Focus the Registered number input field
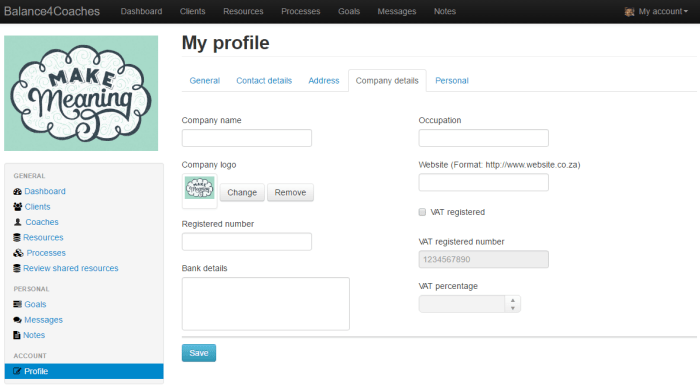The width and height of the screenshot is (700, 389). tap(246, 242)
